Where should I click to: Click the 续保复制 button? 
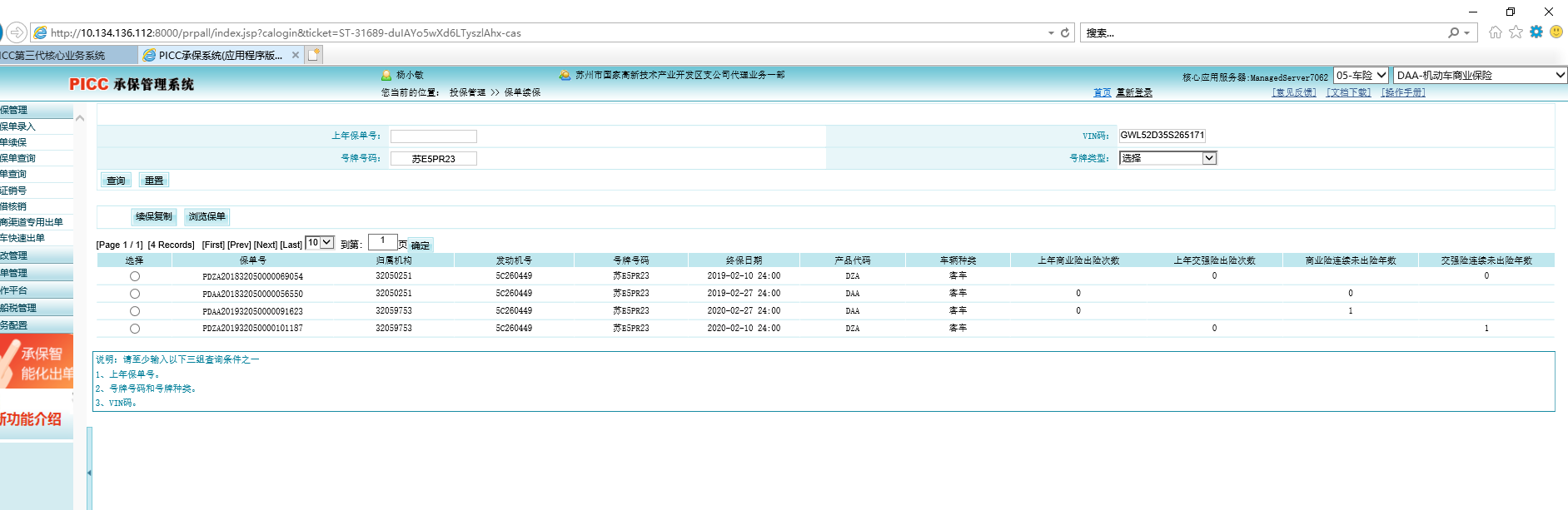154,217
